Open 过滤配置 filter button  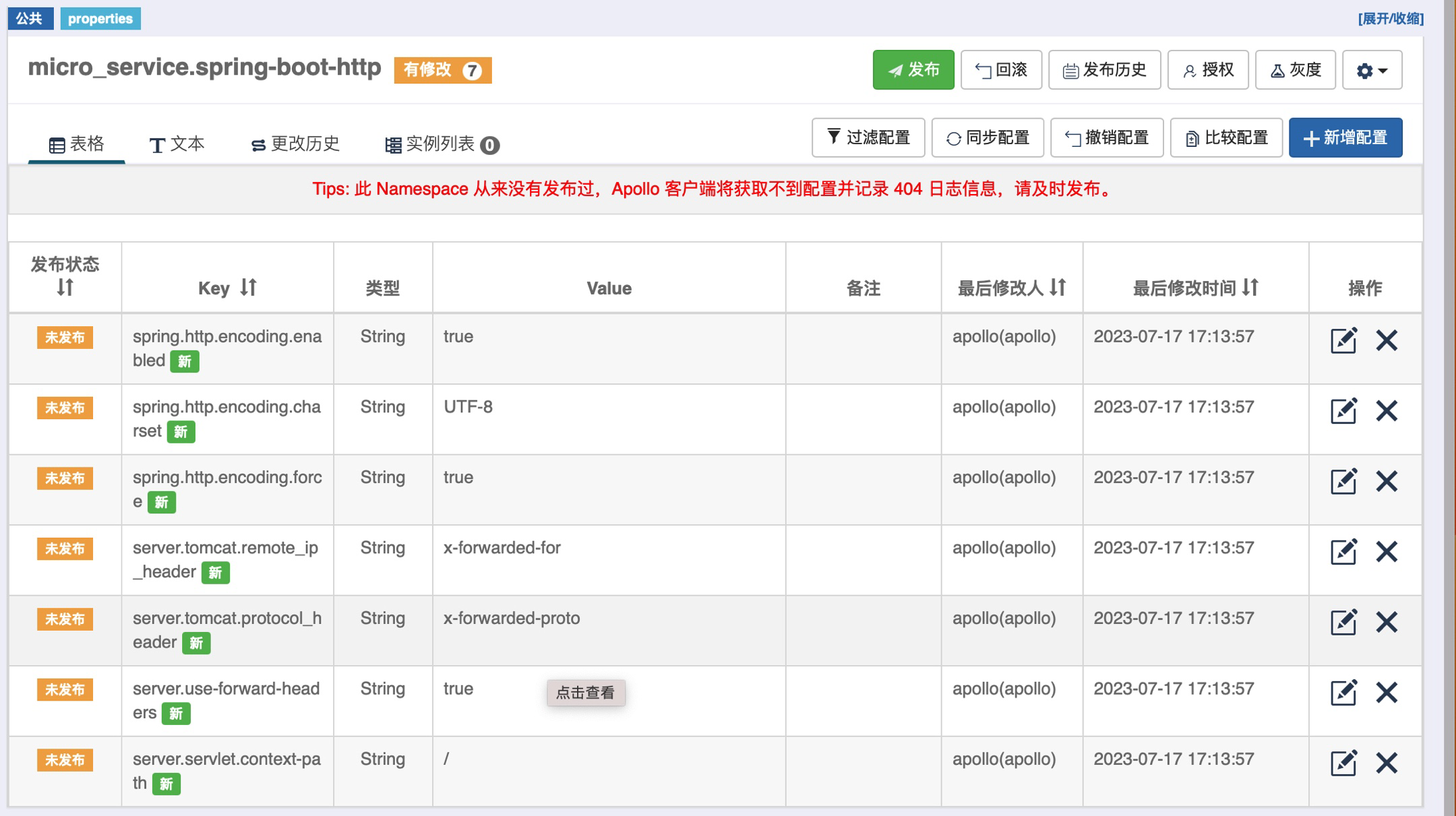click(868, 138)
